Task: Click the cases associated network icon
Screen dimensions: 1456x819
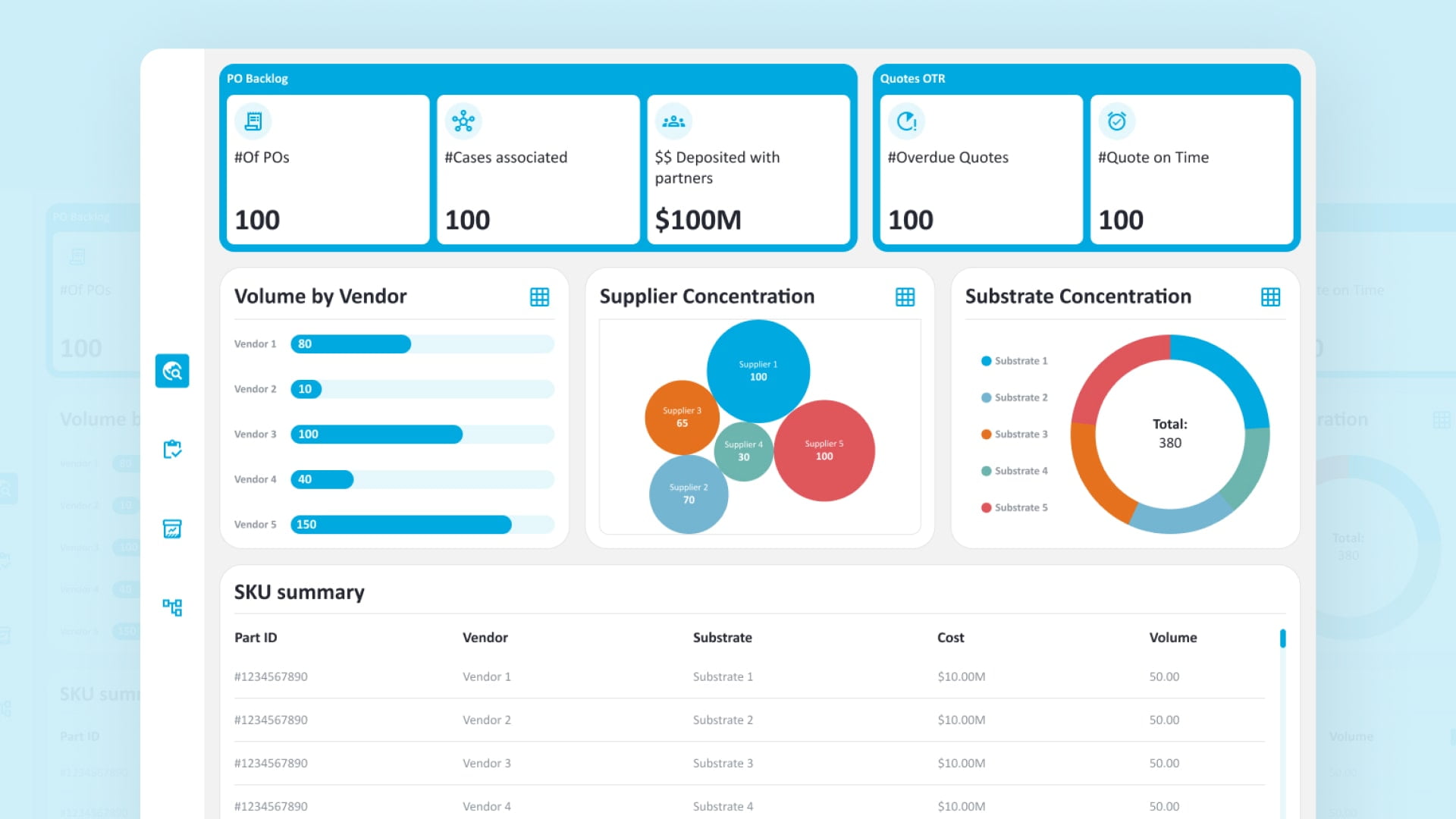Action: 463,121
